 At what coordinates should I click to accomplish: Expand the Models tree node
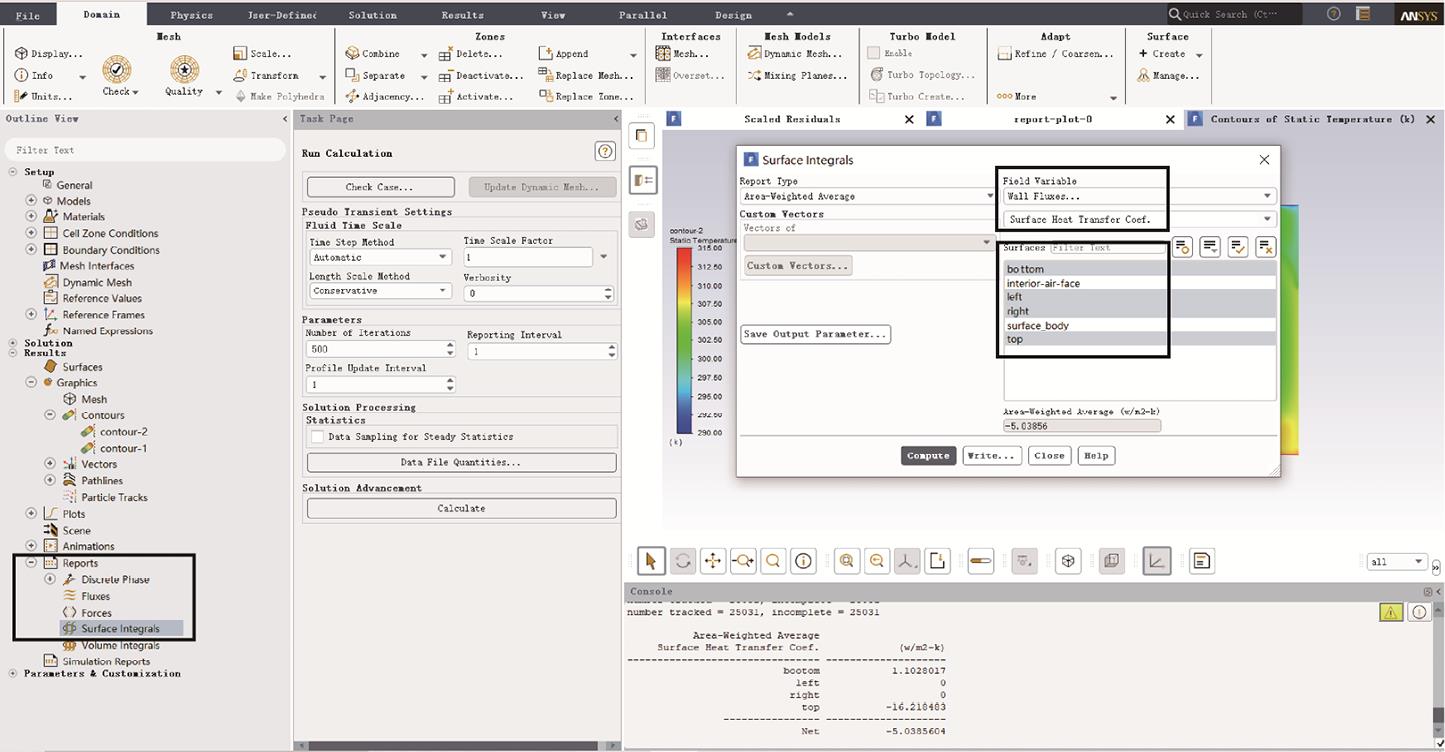click(x=31, y=201)
